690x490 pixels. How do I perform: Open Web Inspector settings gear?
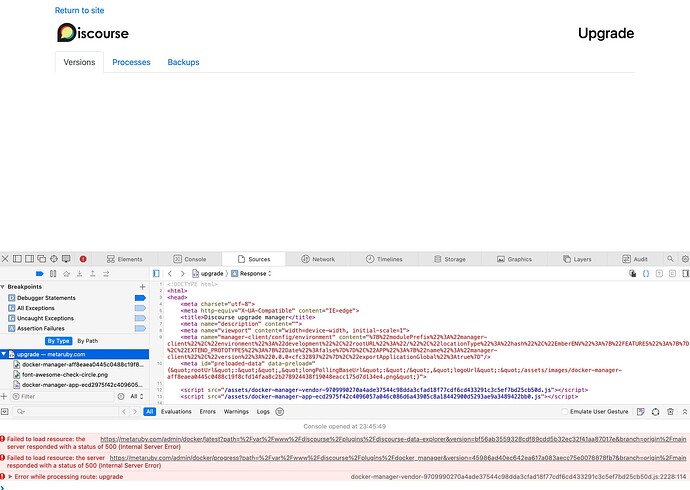pyautogui.click(x=685, y=259)
